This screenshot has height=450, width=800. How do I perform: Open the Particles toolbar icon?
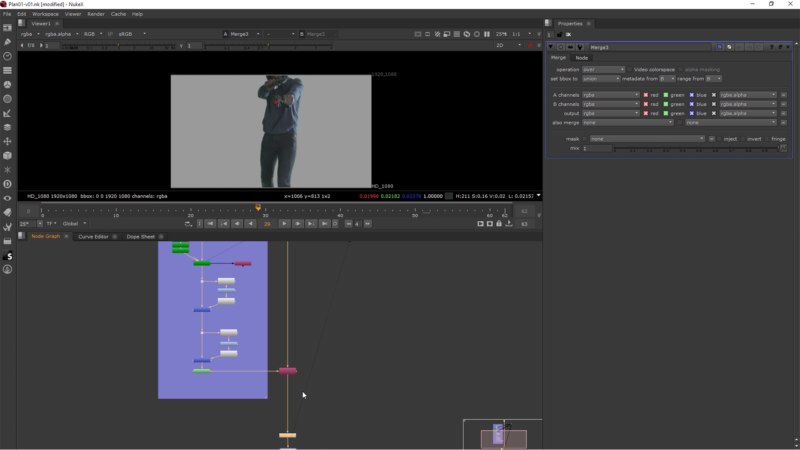tap(7, 170)
